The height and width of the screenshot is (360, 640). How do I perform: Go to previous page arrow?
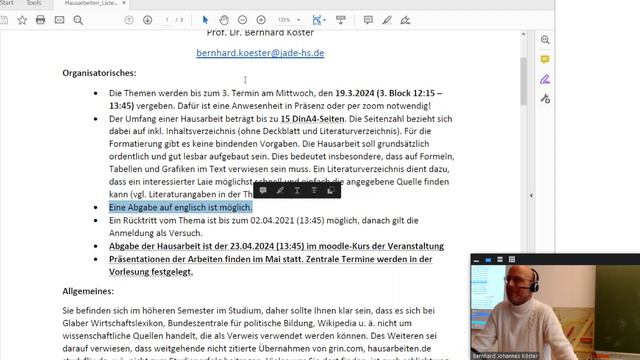point(129,20)
